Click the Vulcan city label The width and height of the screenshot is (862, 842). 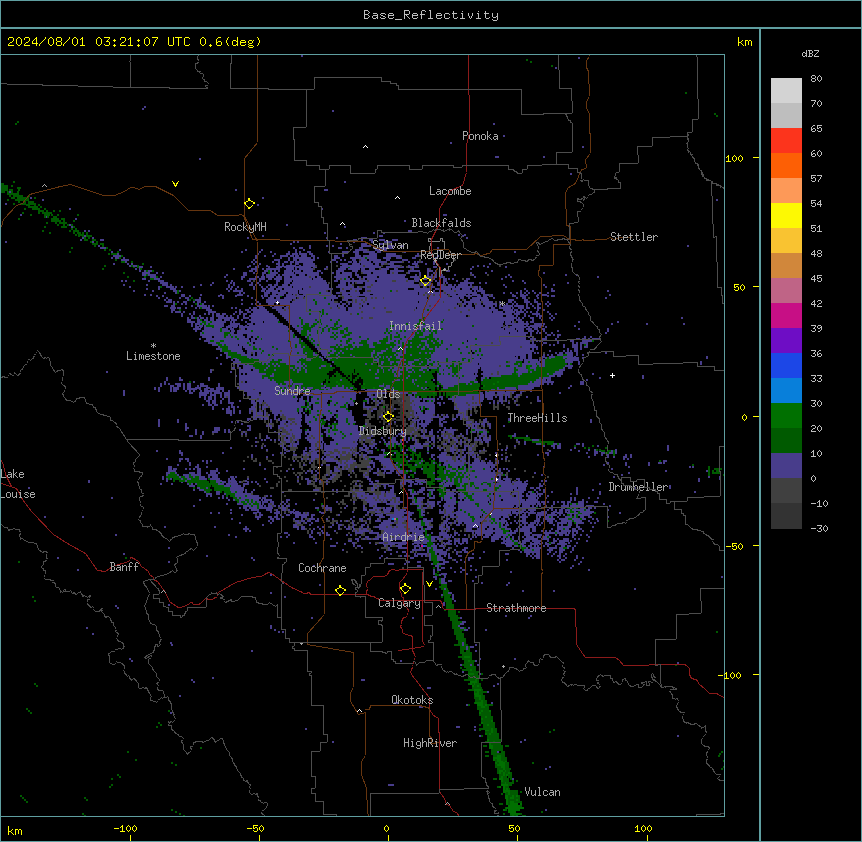click(x=543, y=792)
